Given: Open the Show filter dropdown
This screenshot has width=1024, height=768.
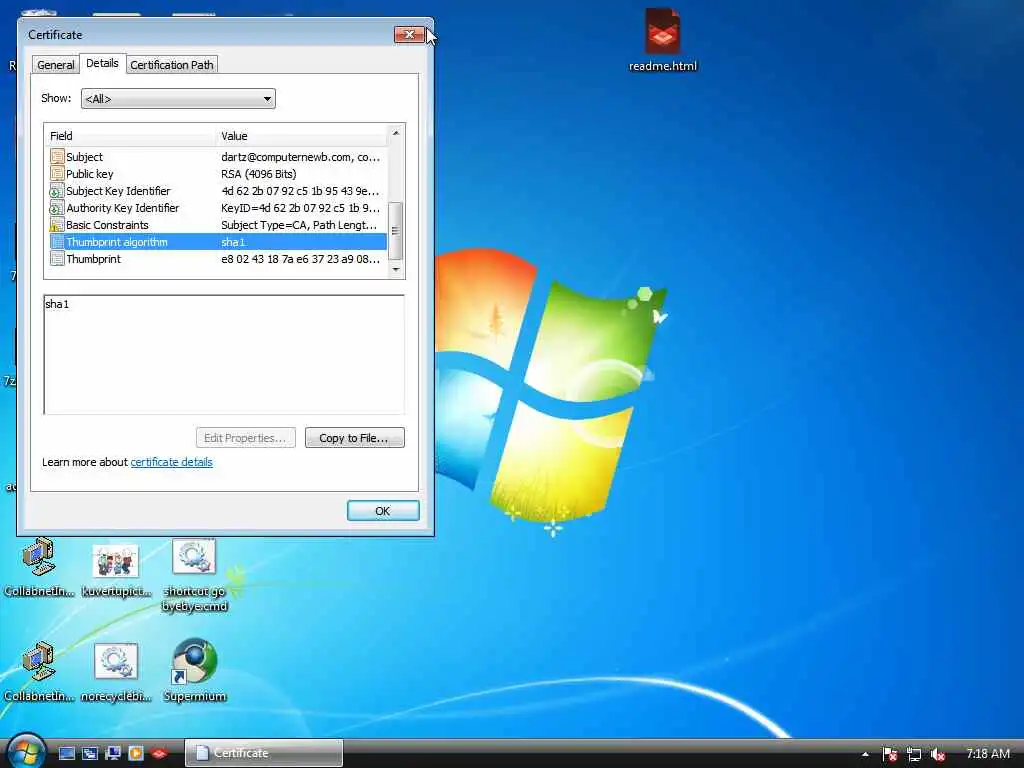Looking at the screenshot, I should point(178,99).
